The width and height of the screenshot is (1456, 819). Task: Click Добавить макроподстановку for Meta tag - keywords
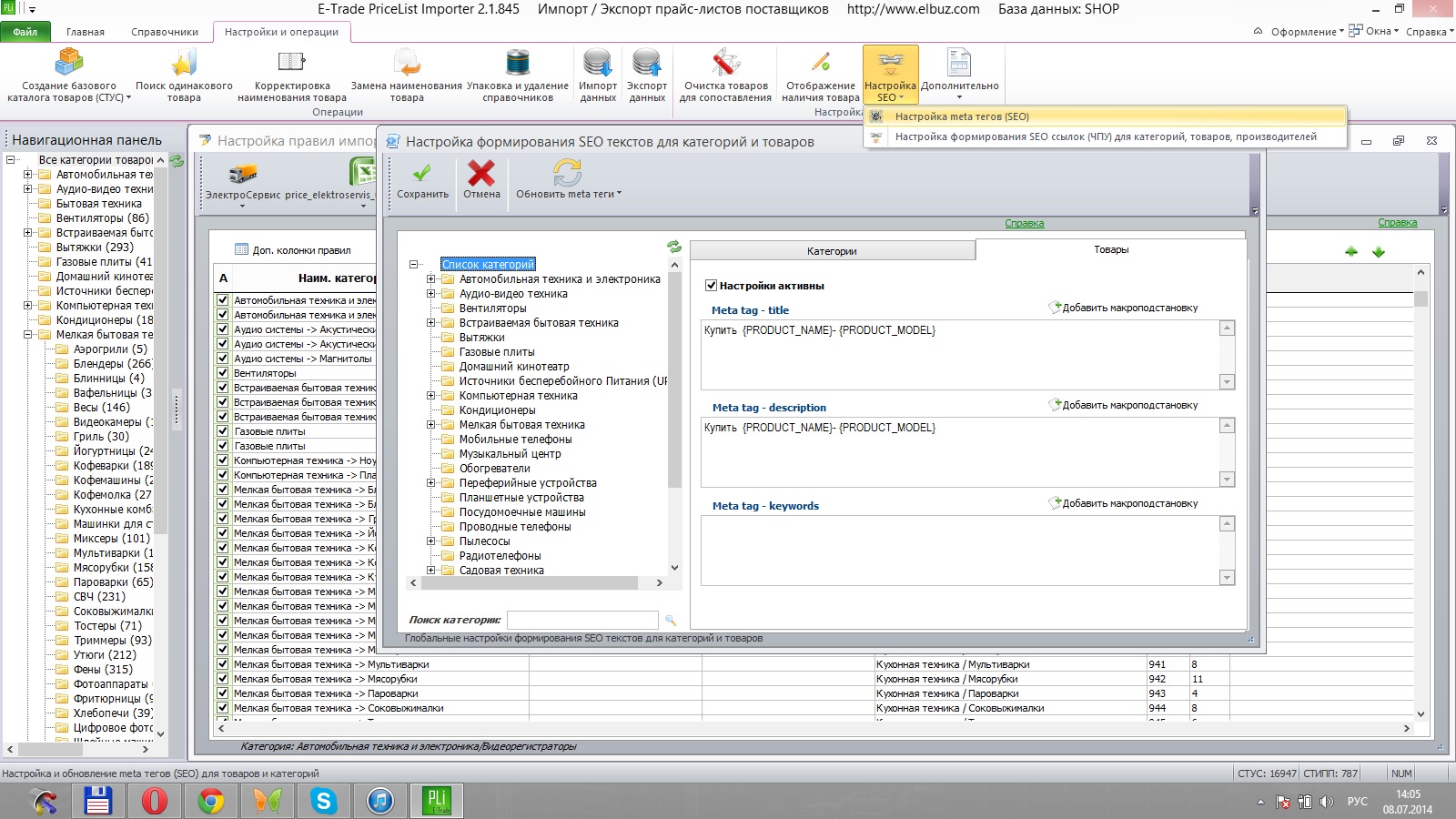coord(1124,503)
